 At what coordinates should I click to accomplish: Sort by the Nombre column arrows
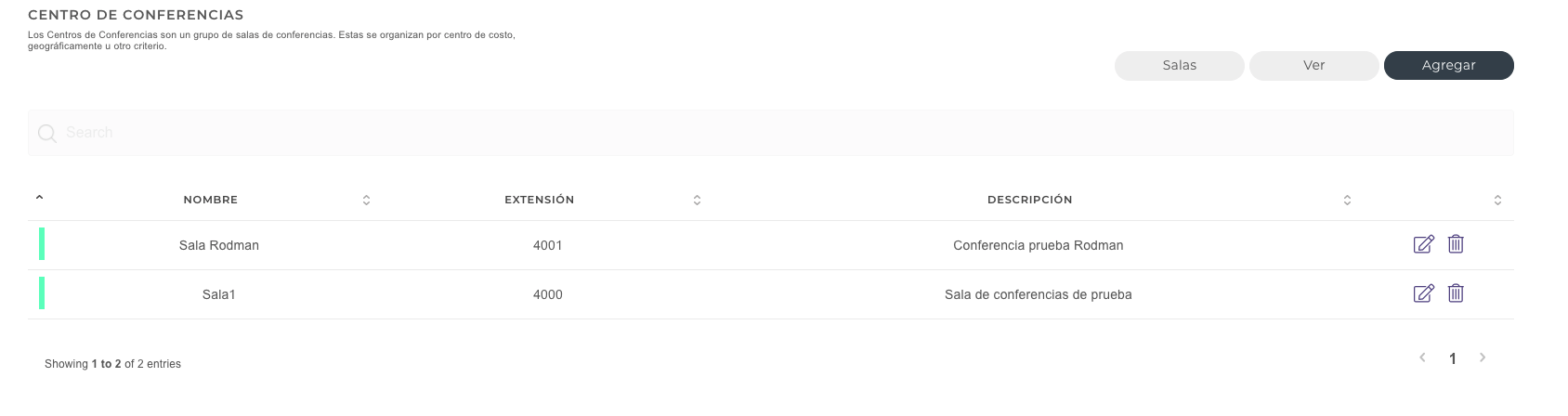coord(366,200)
